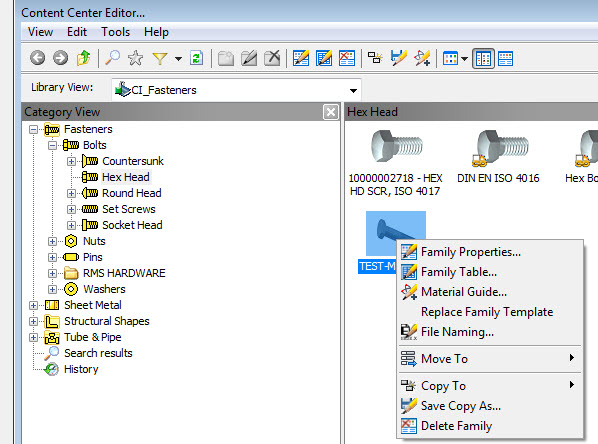The width and height of the screenshot is (598, 444).
Task: Open the view mode dropdown arrow
Action: (464, 59)
